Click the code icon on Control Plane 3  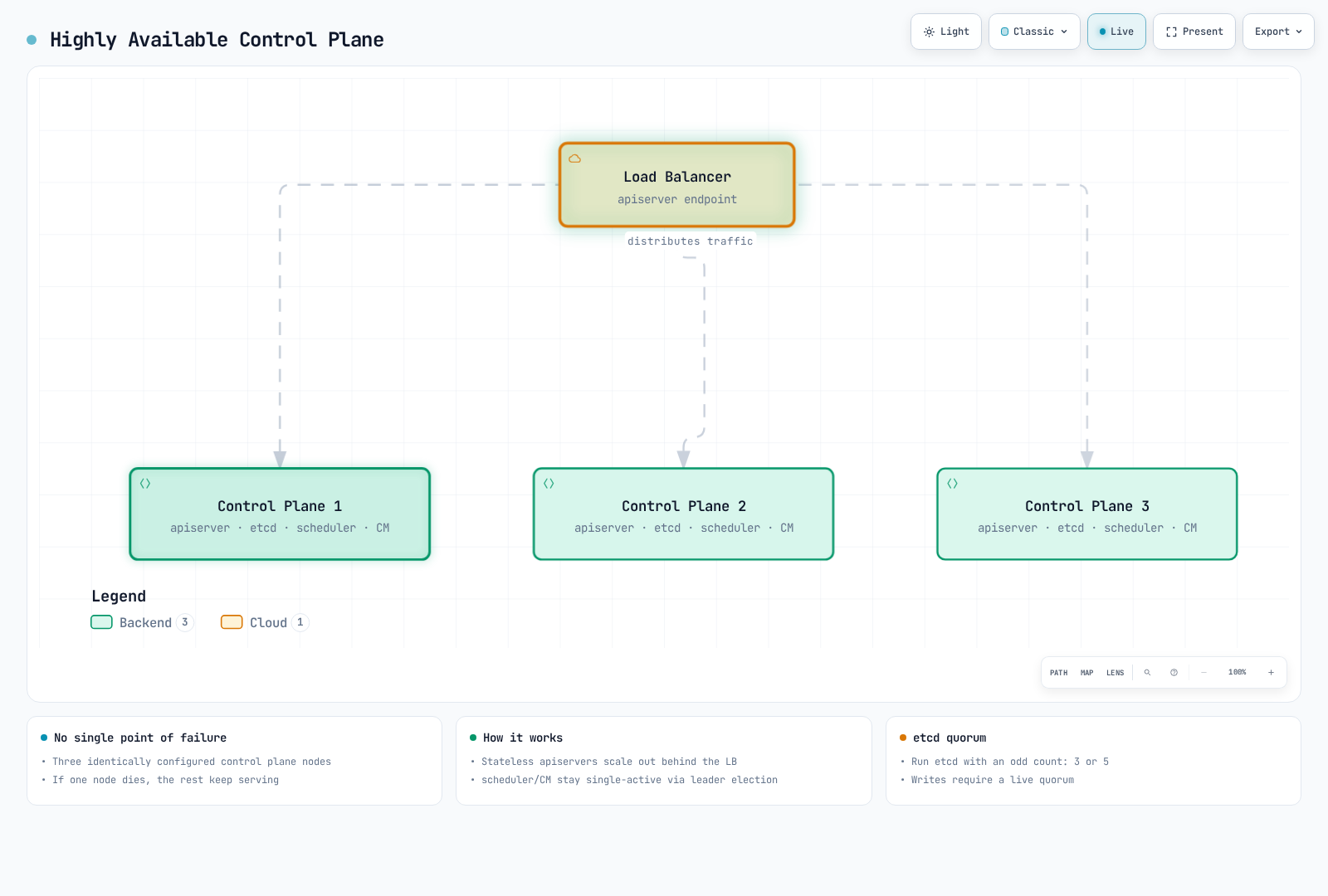click(953, 484)
